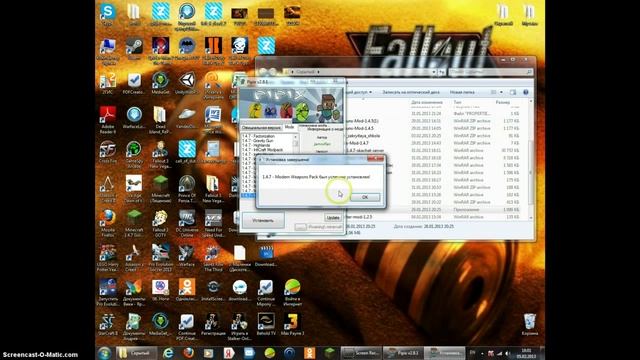Click the volume icon in system tray
Image resolution: width=640 pixels, height=360 pixels.
point(508,353)
